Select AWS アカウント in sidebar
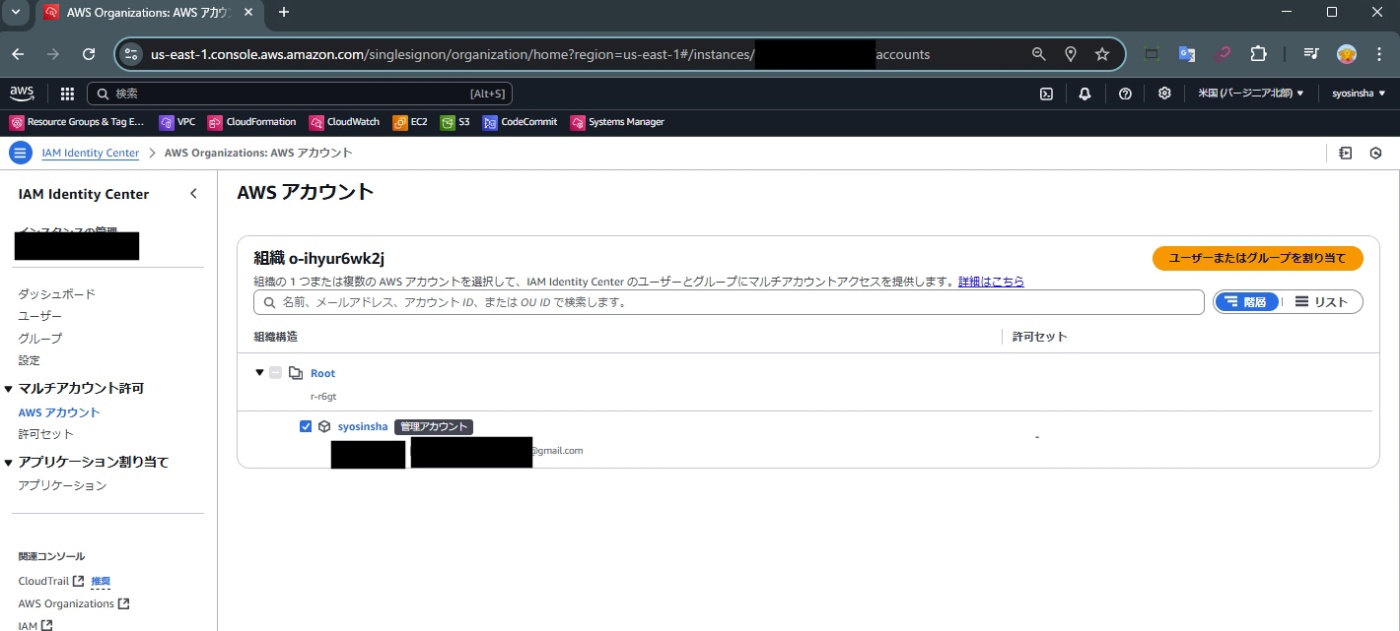 pyautogui.click(x=59, y=412)
